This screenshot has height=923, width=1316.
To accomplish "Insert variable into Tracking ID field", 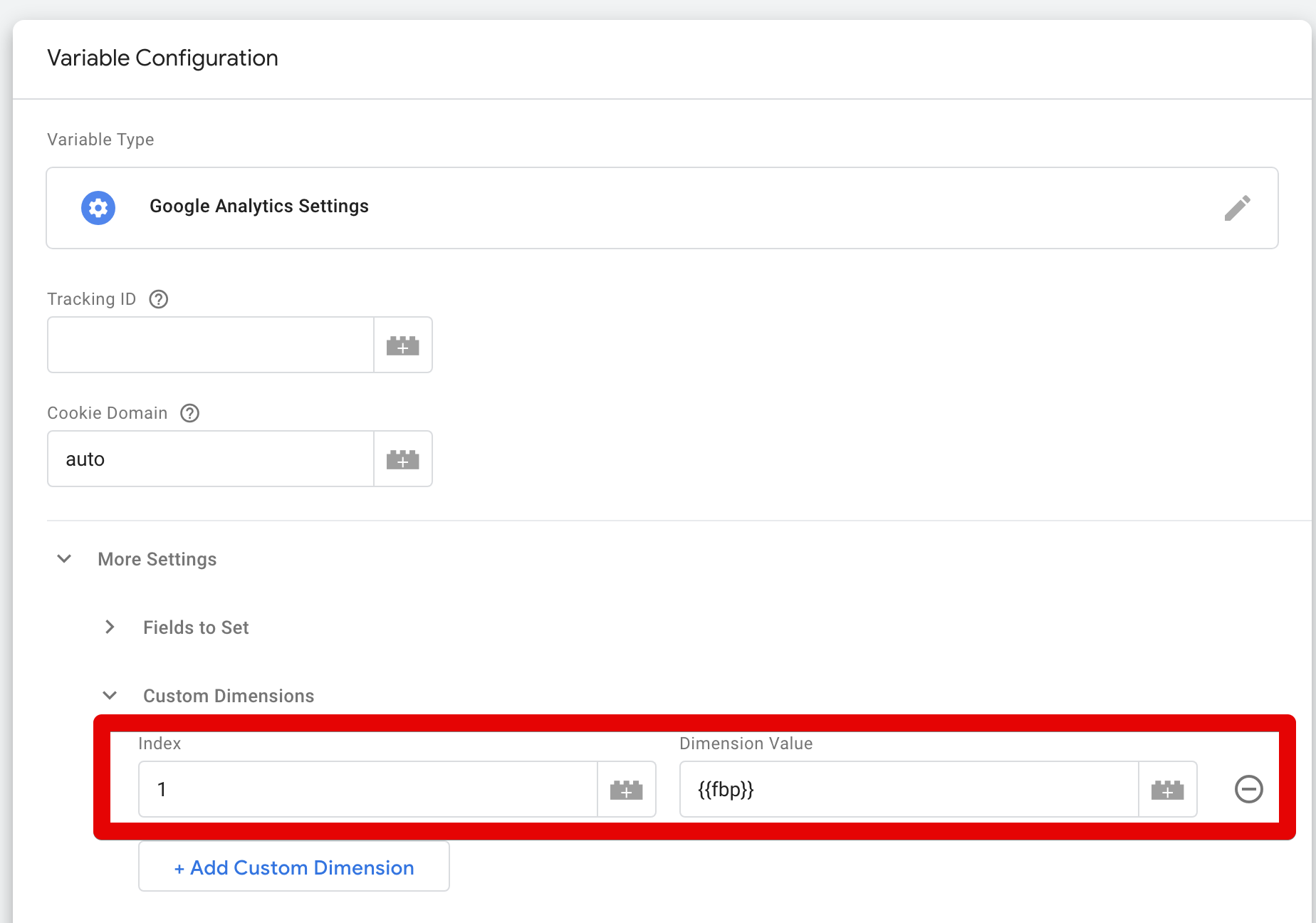I will [x=403, y=345].
